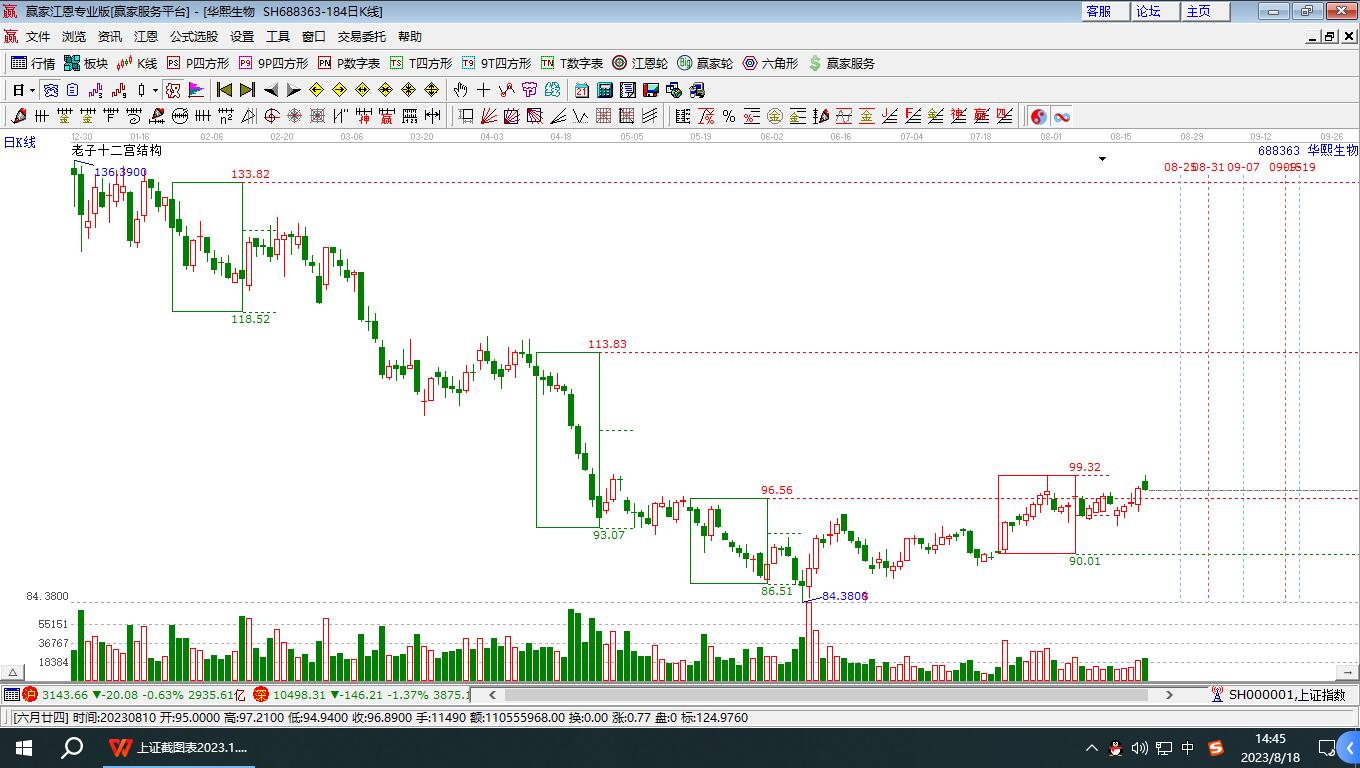Click the 上证 index value 3143.66

(x=65, y=695)
